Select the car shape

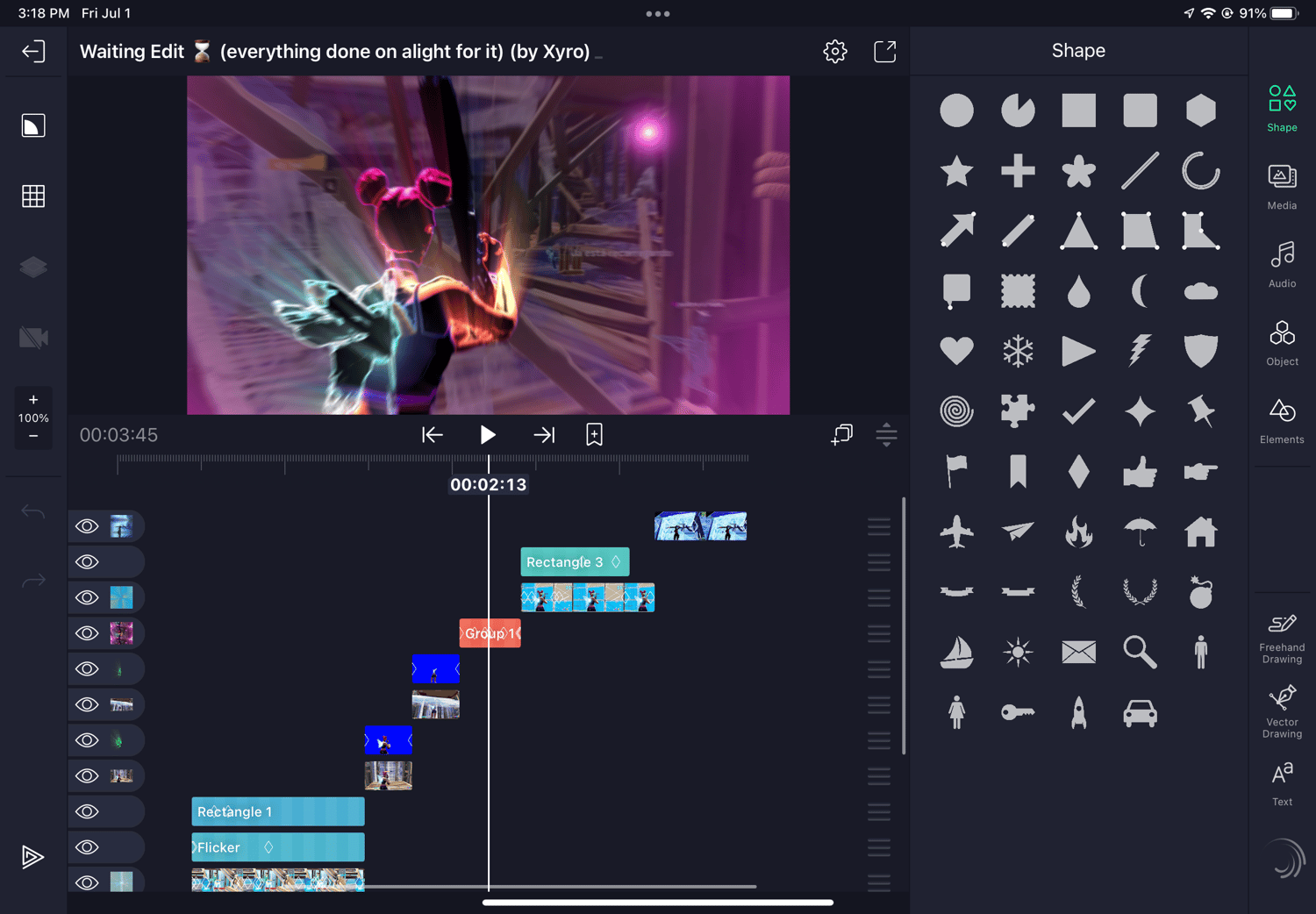pyautogui.click(x=1140, y=712)
